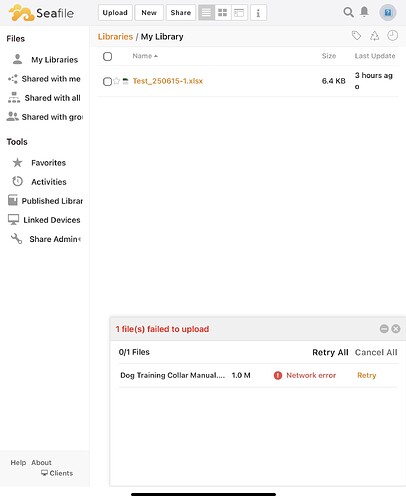Sort files by the Name column
The width and height of the screenshot is (406, 500).
click(x=145, y=56)
